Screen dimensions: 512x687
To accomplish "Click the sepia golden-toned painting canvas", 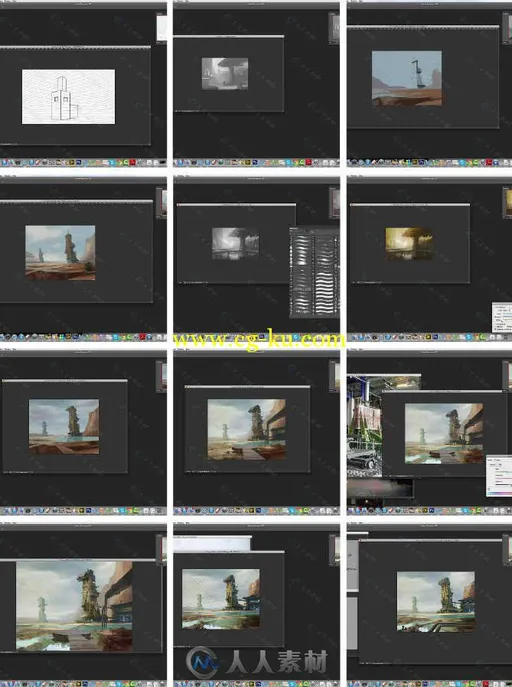I will [x=409, y=244].
